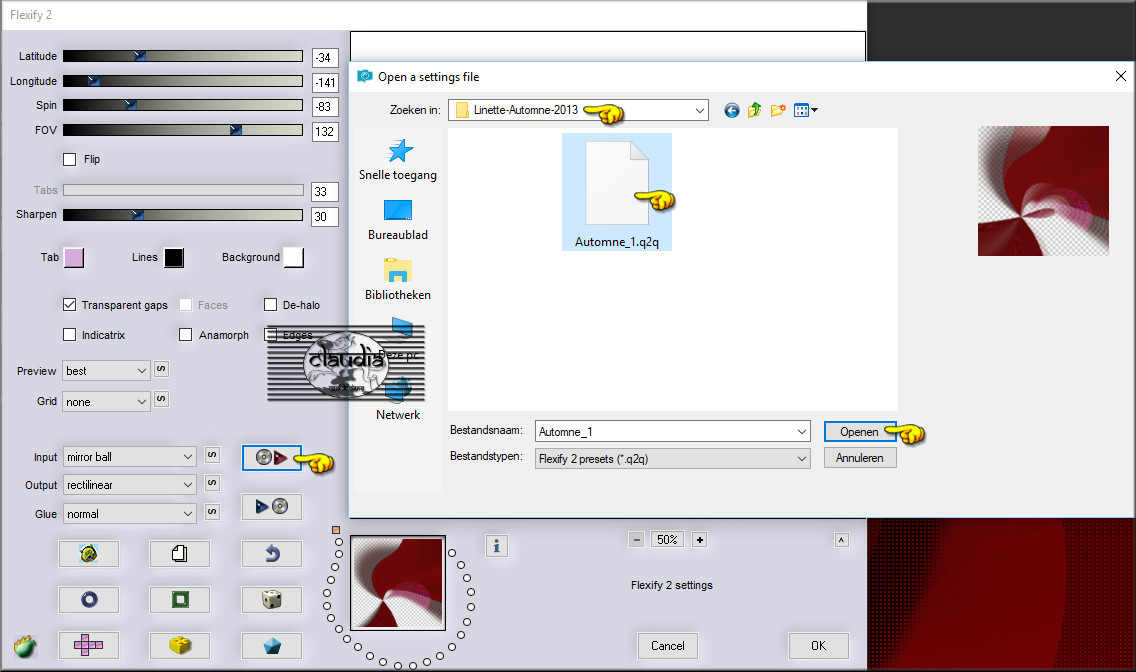Enable the Indicatrix checkbox
Image resolution: width=1136 pixels, height=672 pixels.
pyautogui.click(x=70, y=335)
